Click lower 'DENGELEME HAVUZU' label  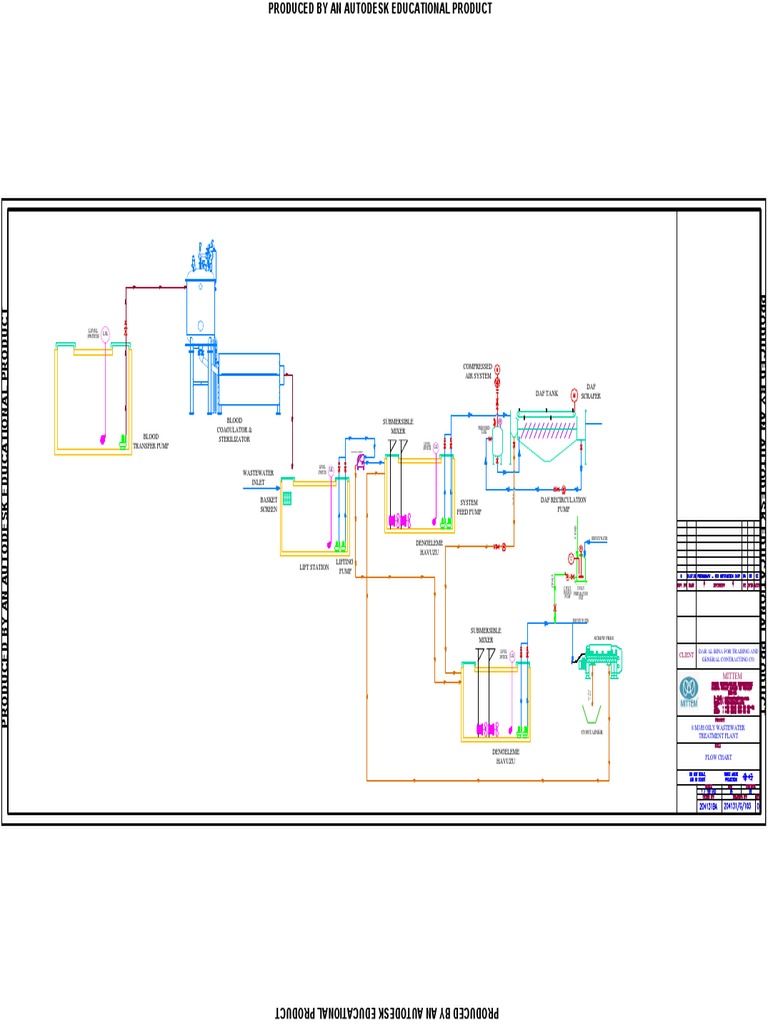pos(505,756)
